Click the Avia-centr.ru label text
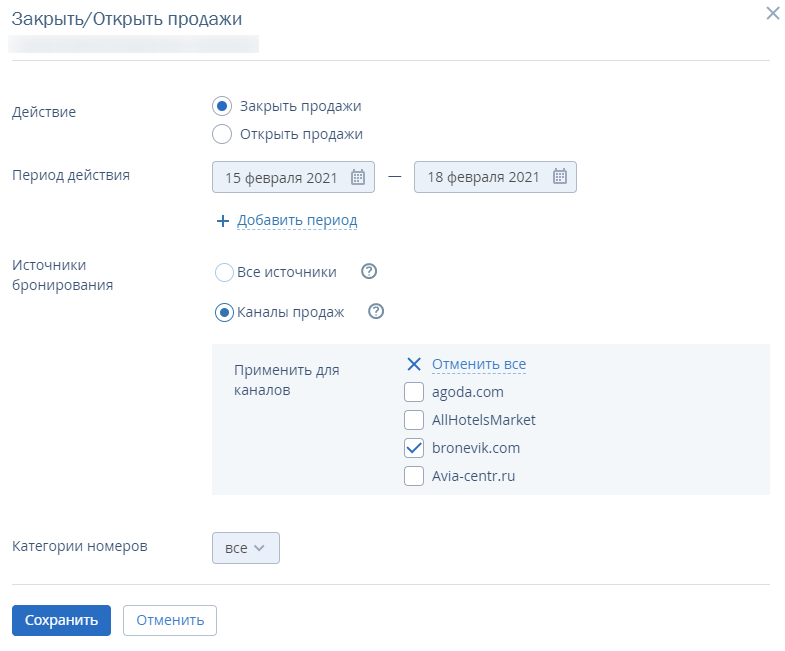The height and width of the screenshot is (651, 785). [474, 476]
